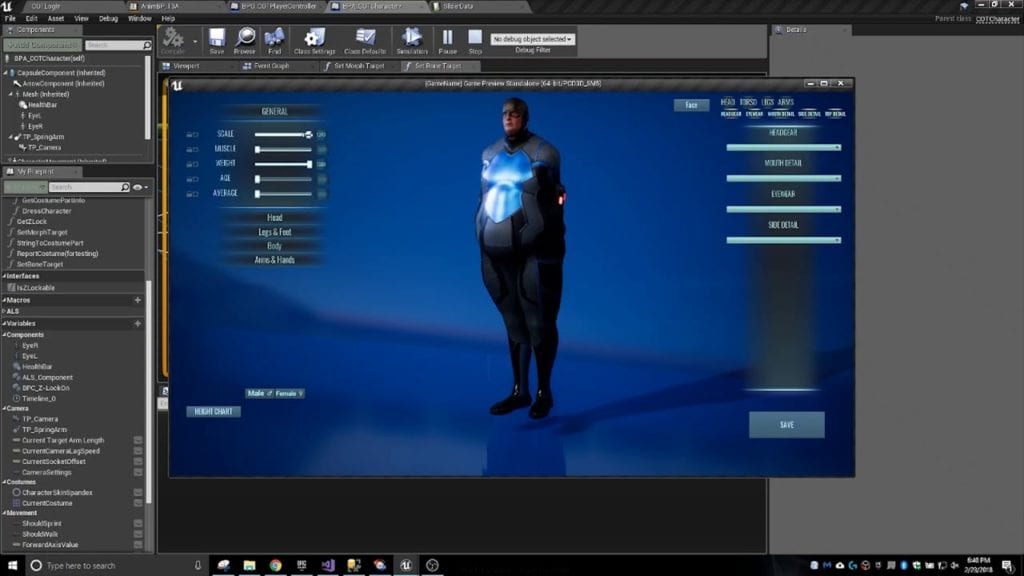Click the Find binoculars icon
Screen dimensions: 1024x576
[274, 40]
